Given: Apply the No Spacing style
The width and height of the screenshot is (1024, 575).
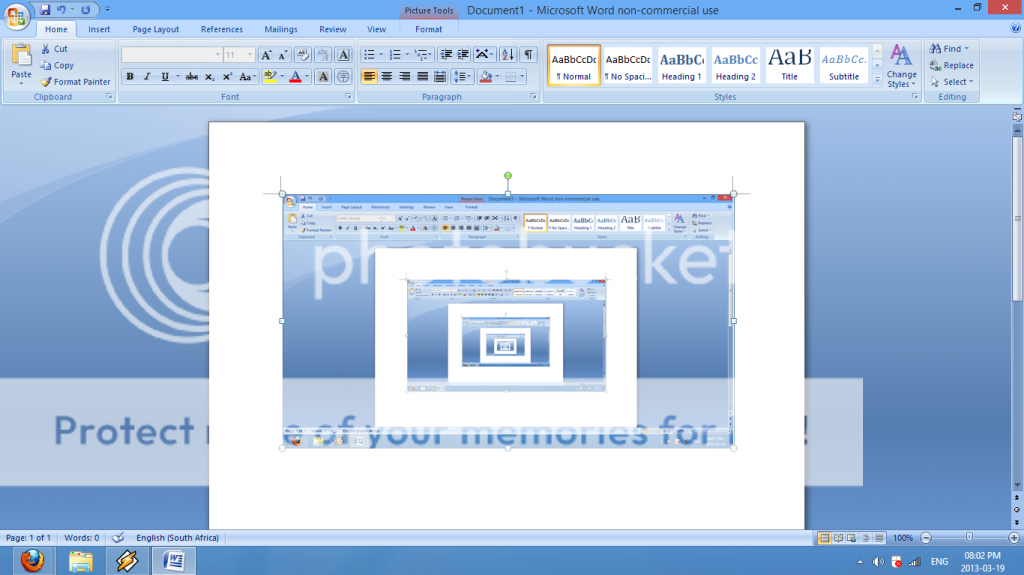Looking at the screenshot, I should (x=628, y=65).
